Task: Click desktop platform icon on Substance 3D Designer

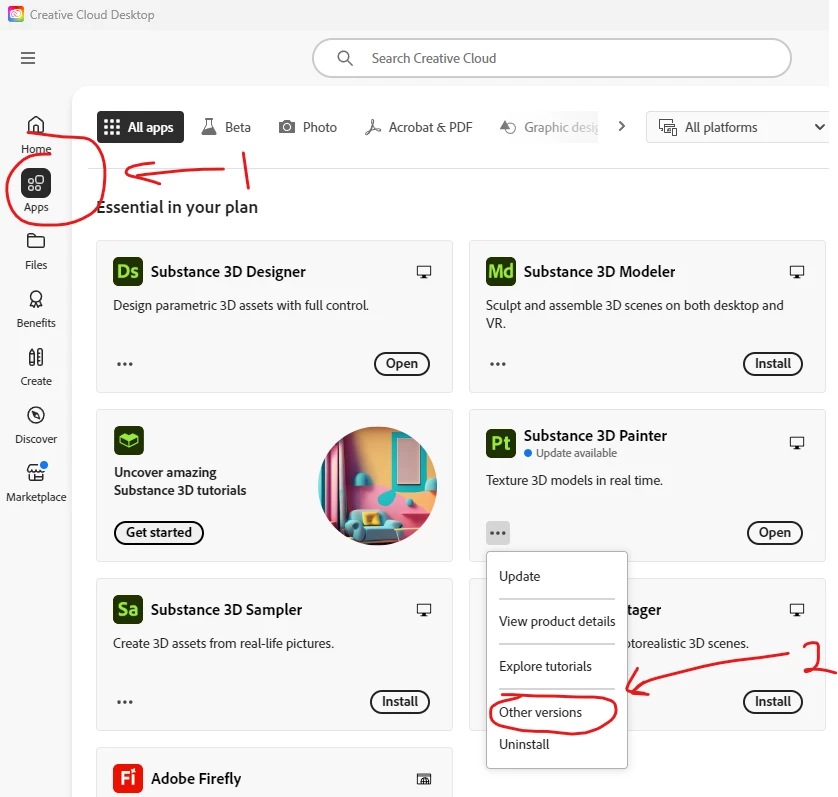Action: [x=424, y=272]
